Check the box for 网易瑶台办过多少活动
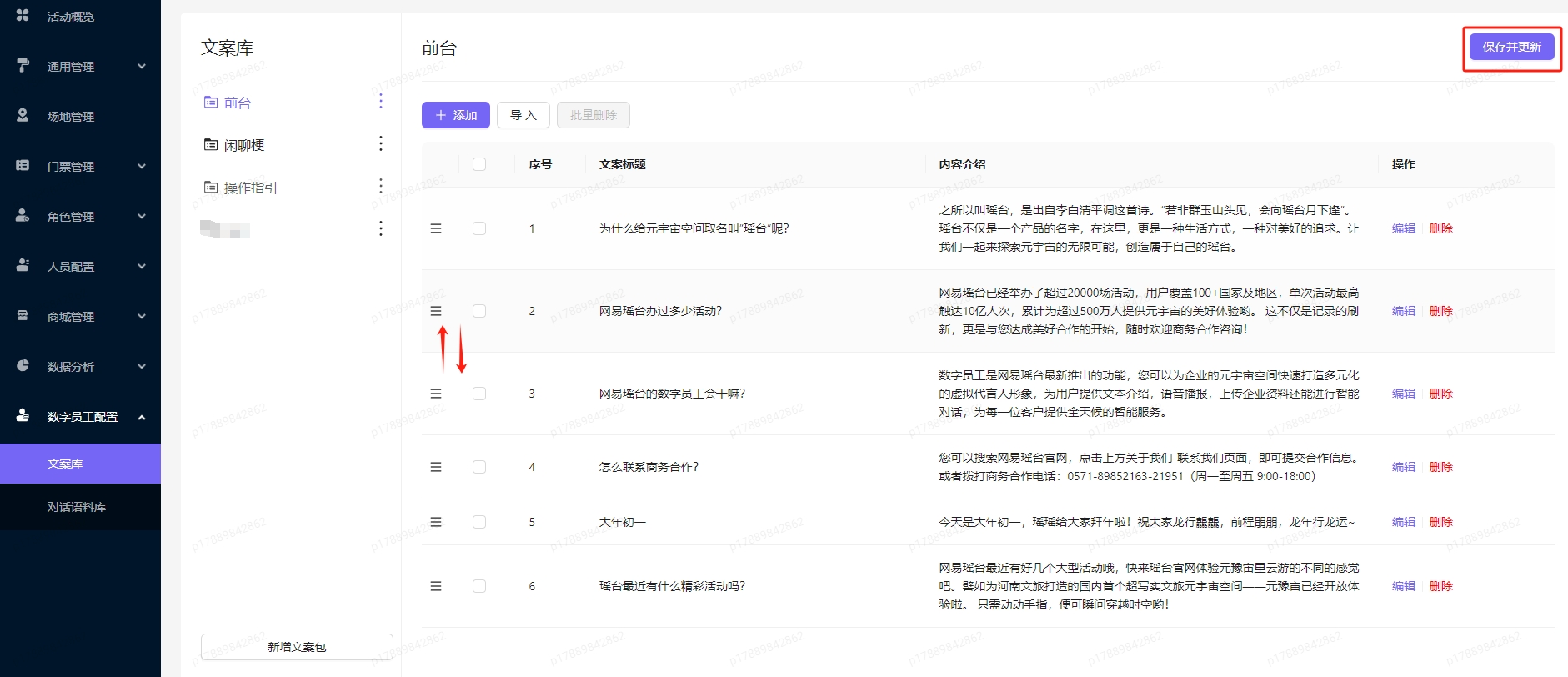 [x=479, y=311]
